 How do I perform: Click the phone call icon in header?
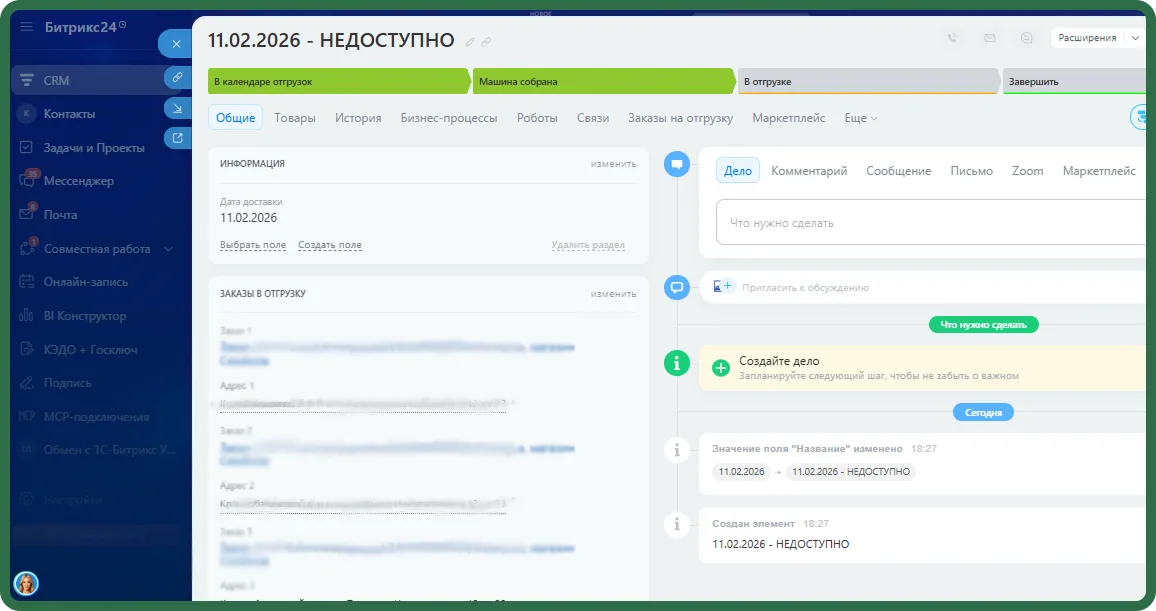tap(953, 38)
